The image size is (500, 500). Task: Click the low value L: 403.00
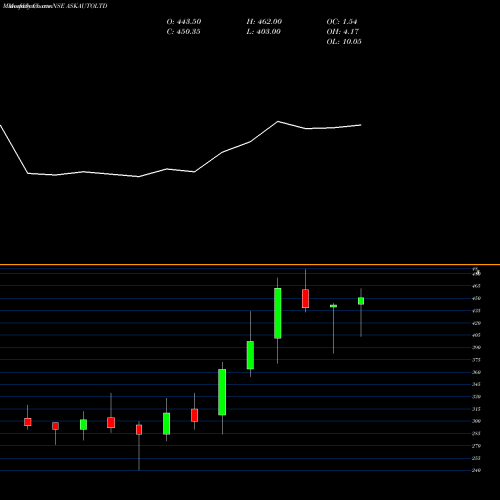click(263, 32)
